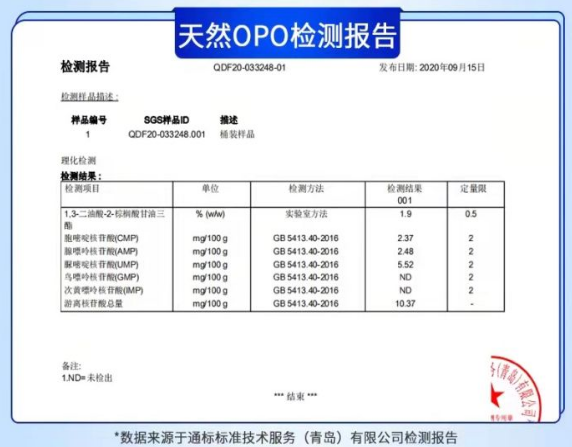Select sample ID QDF20-033248.001
Screen dimensions: 572x447
(x=167, y=135)
